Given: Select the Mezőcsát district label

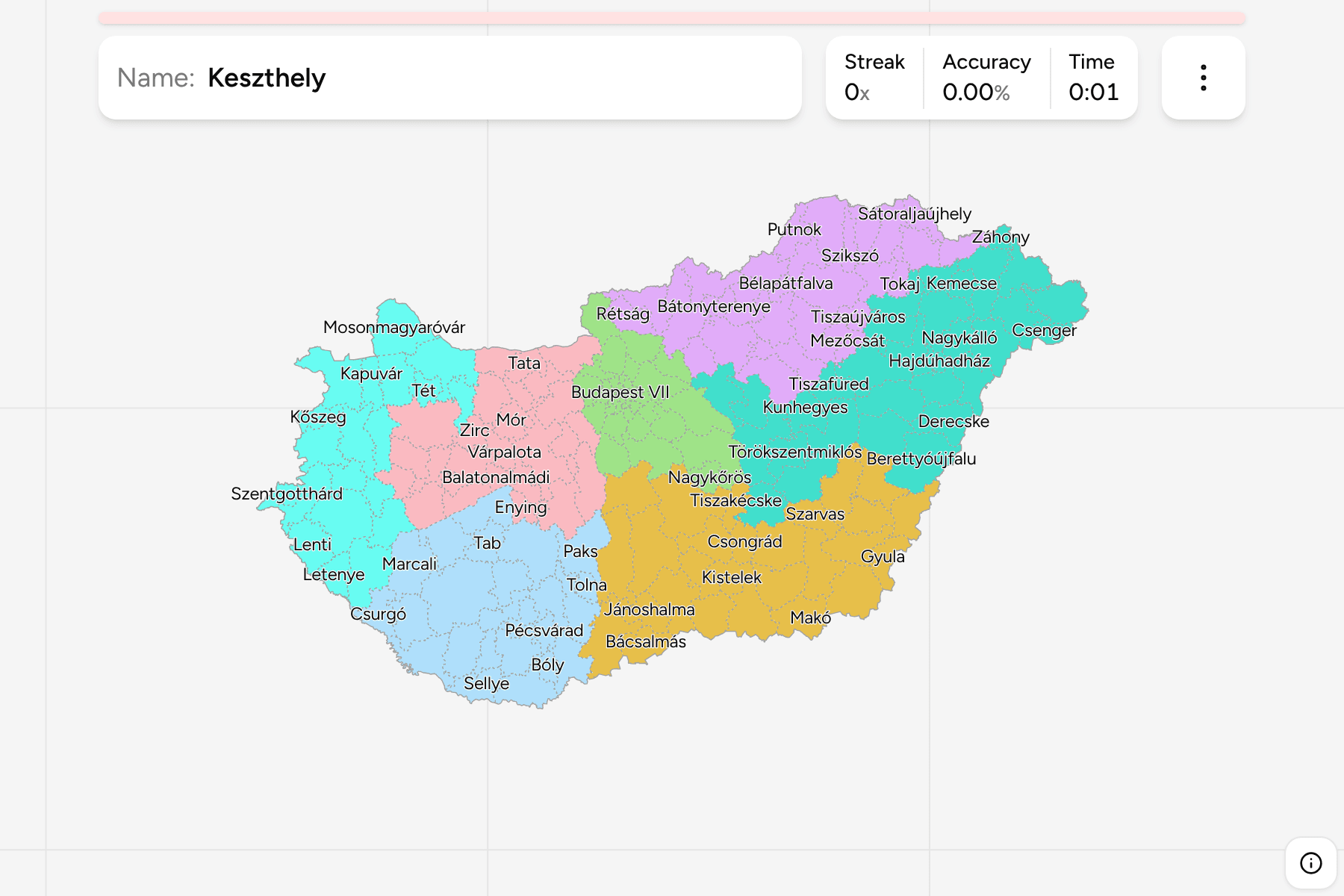Looking at the screenshot, I should 847,340.
